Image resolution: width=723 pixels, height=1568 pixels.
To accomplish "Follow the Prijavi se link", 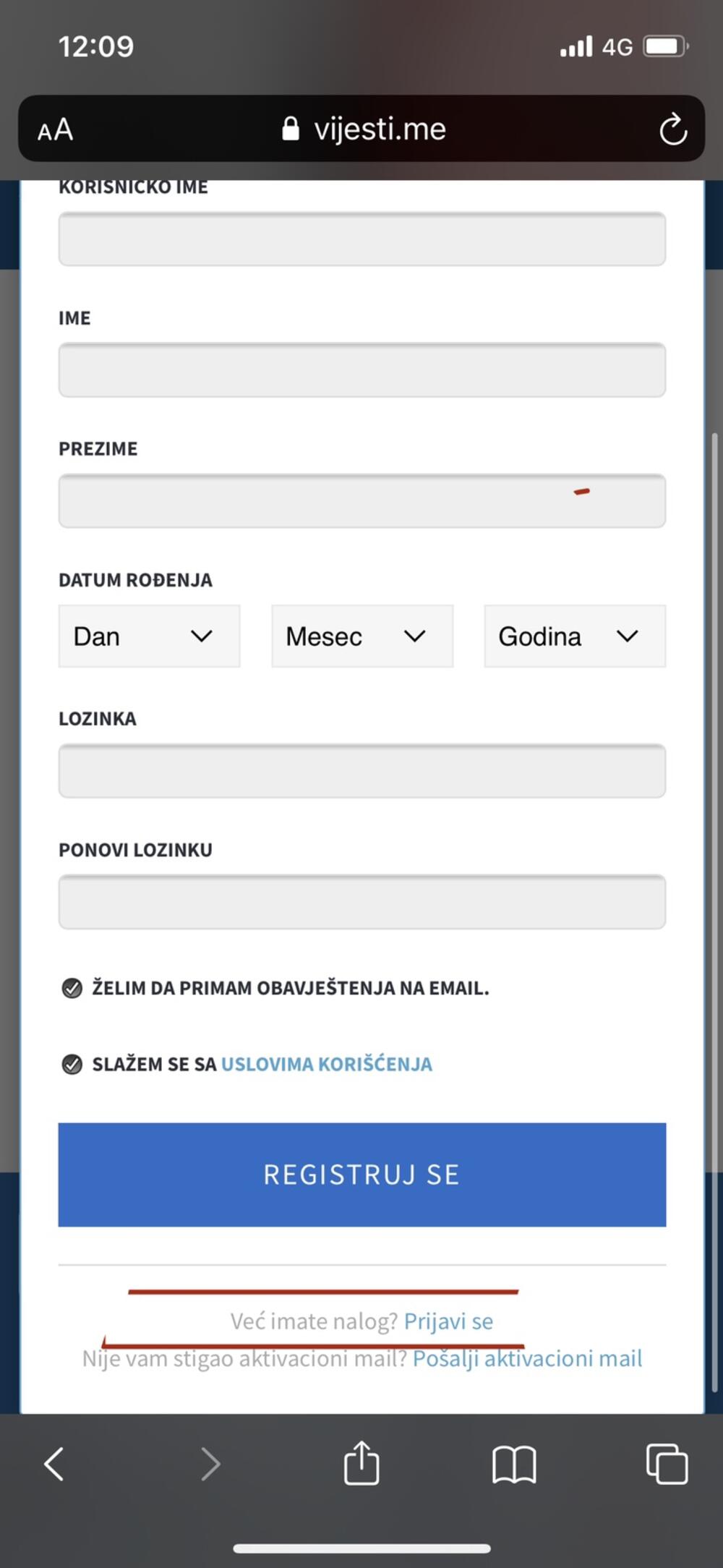I will 448,1321.
